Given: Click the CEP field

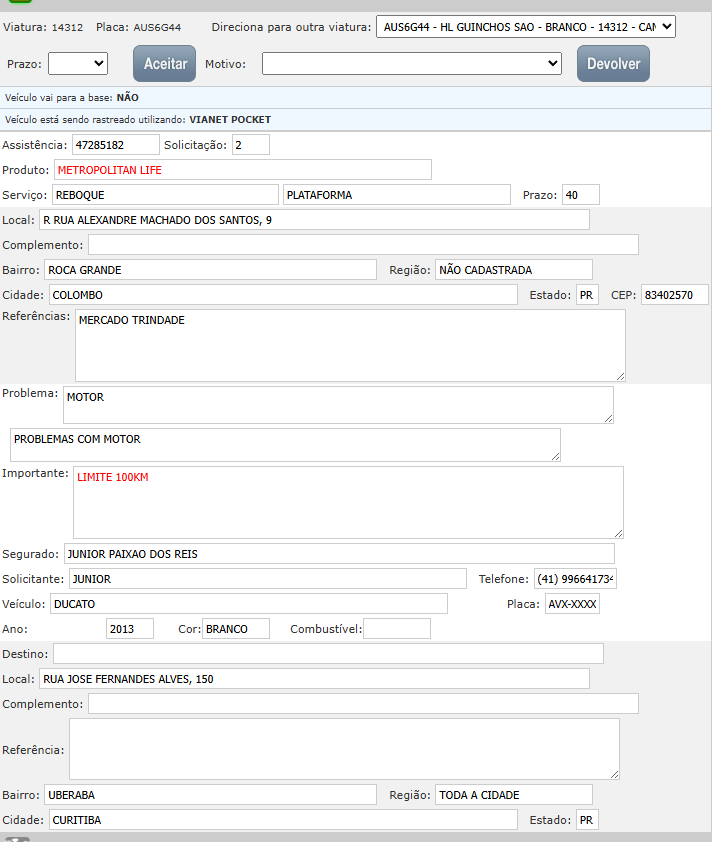Looking at the screenshot, I should pyautogui.click(x=674, y=295).
